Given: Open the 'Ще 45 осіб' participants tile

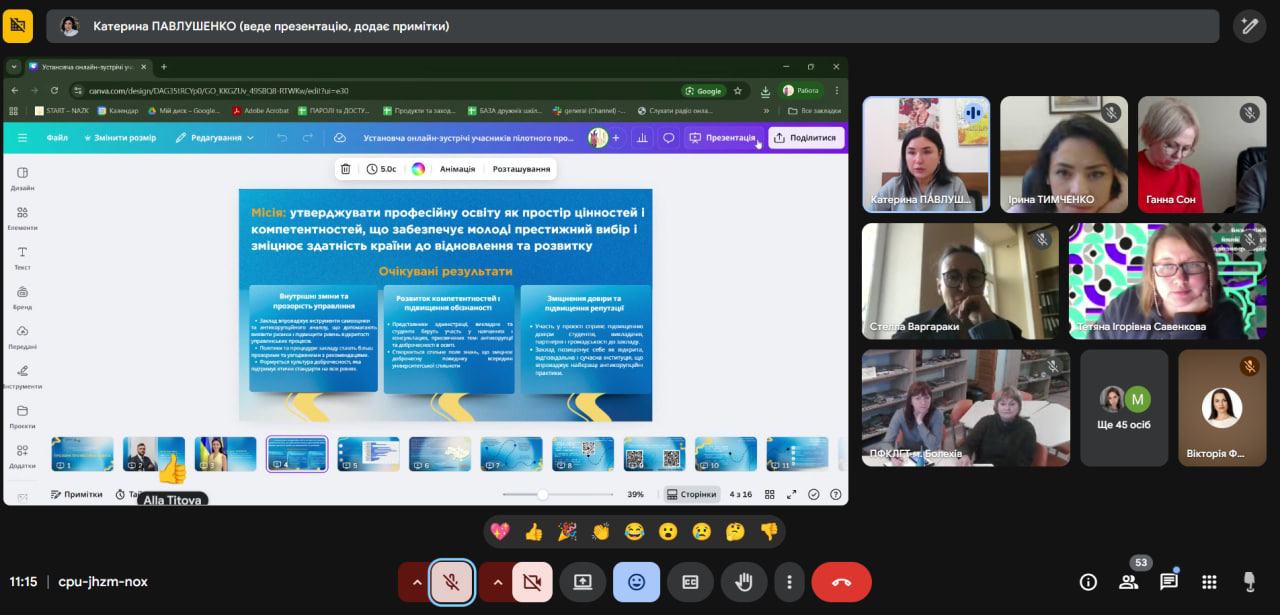Looking at the screenshot, I should (x=1124, y=407).
